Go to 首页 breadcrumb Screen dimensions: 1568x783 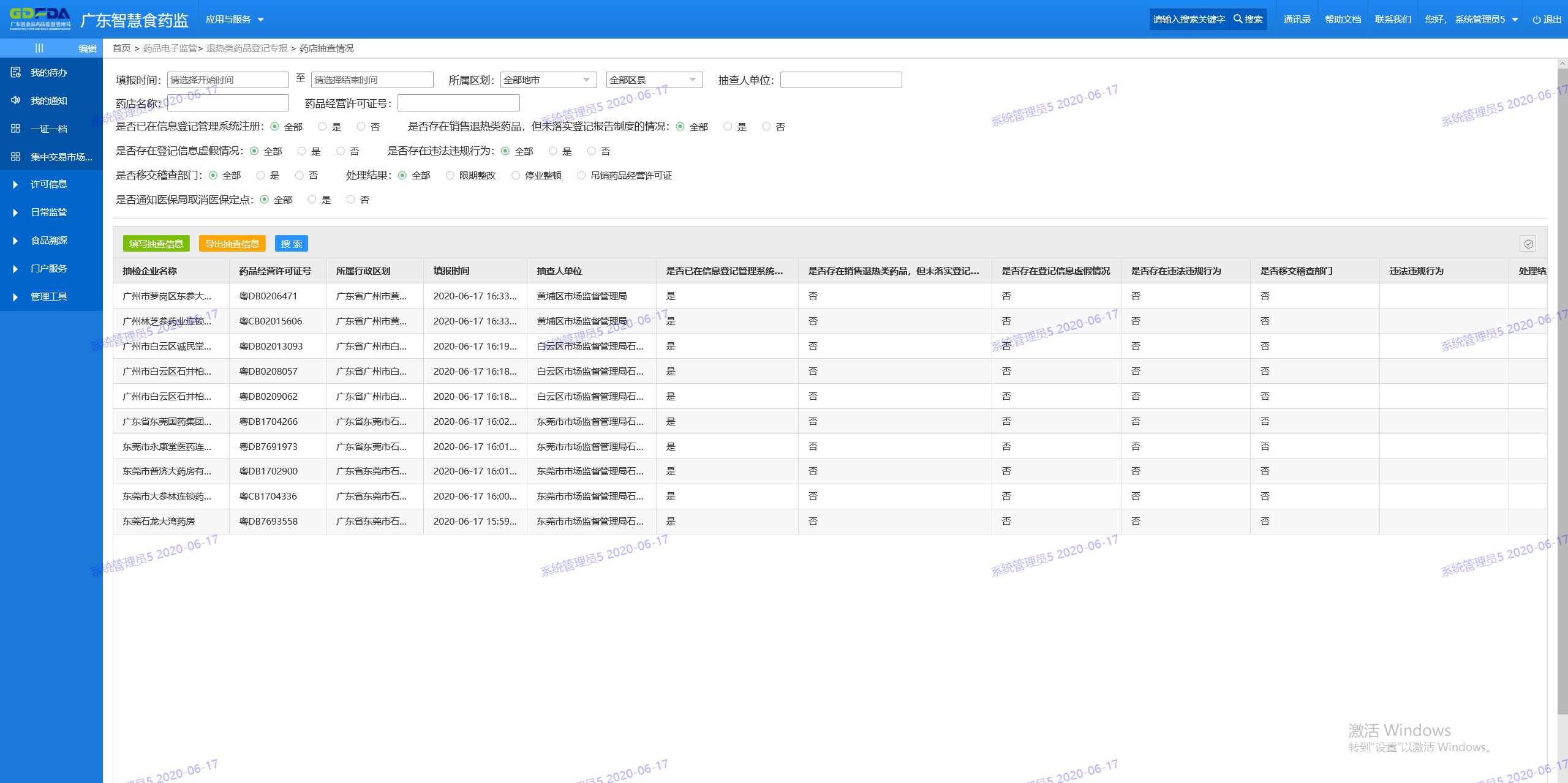pos(121,48)
